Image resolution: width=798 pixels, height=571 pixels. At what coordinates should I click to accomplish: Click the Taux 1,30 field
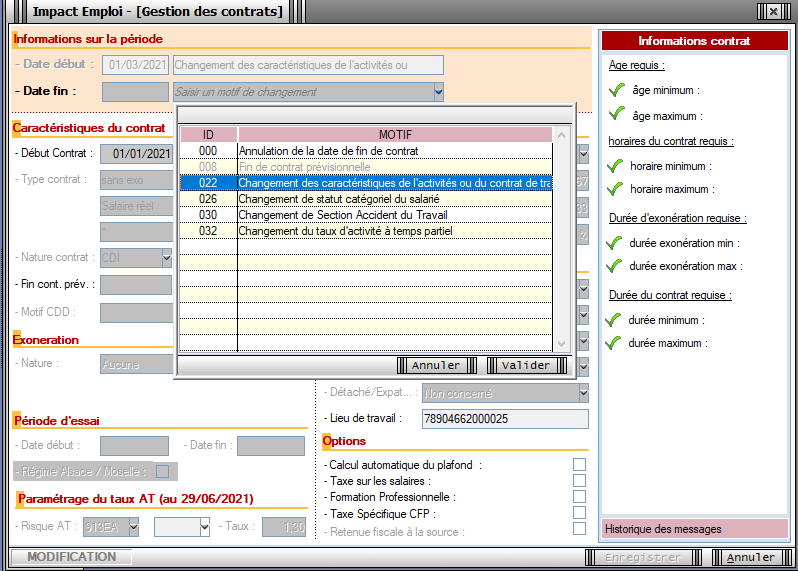(284, 527)
